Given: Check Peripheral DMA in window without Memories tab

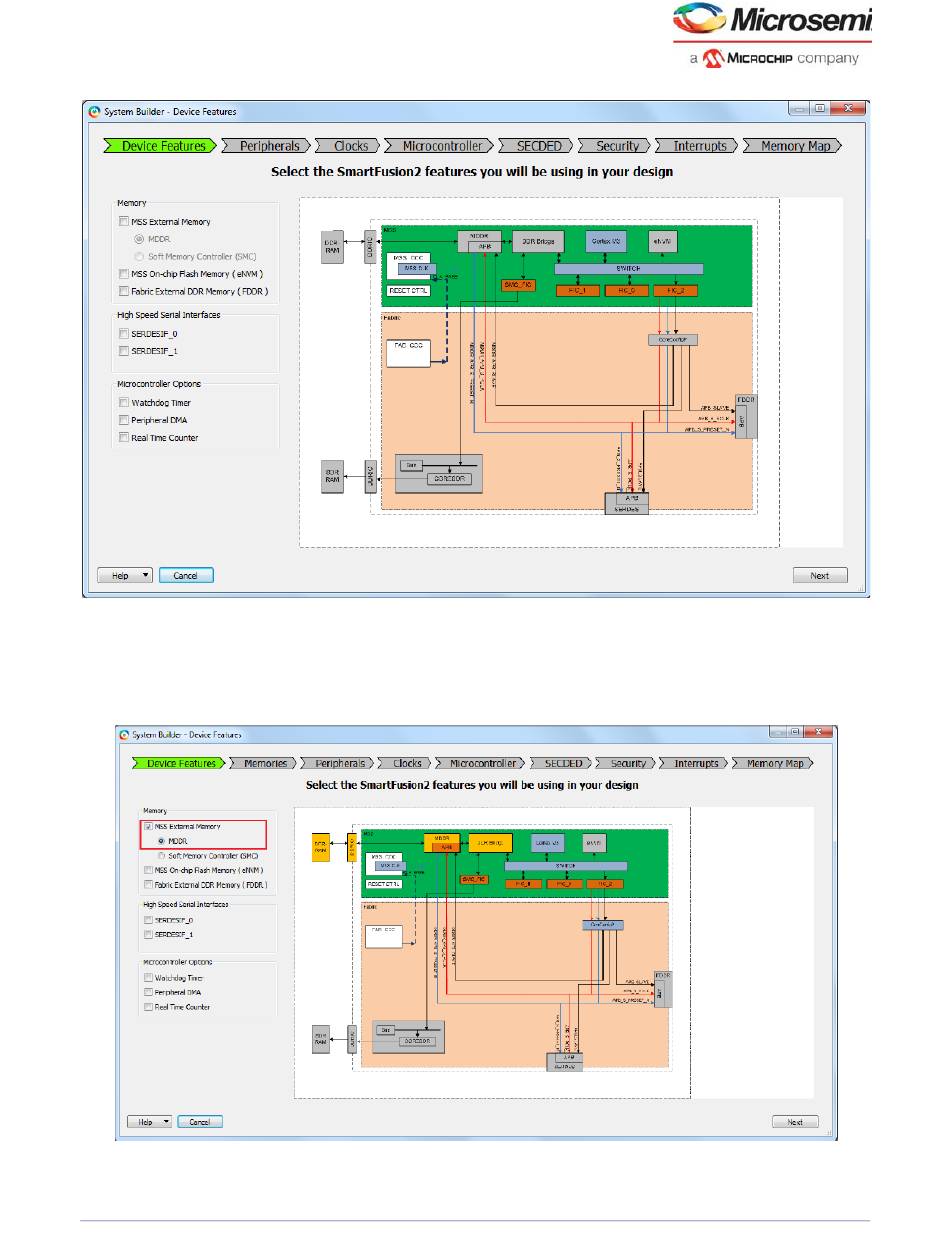Looking at the screenshot, I should [x=123, y=420].
